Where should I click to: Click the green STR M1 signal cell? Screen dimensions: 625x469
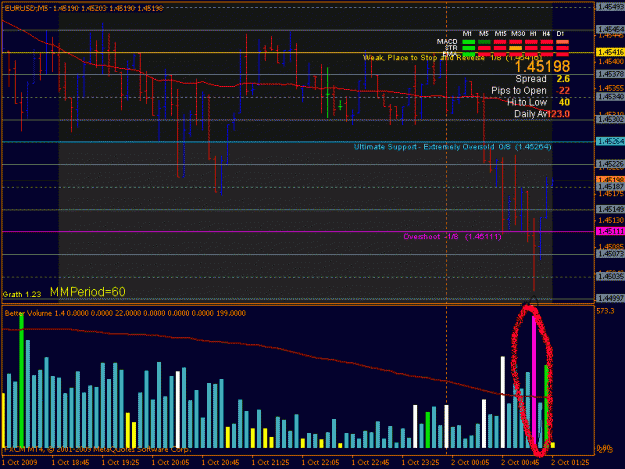coord(469,48)
